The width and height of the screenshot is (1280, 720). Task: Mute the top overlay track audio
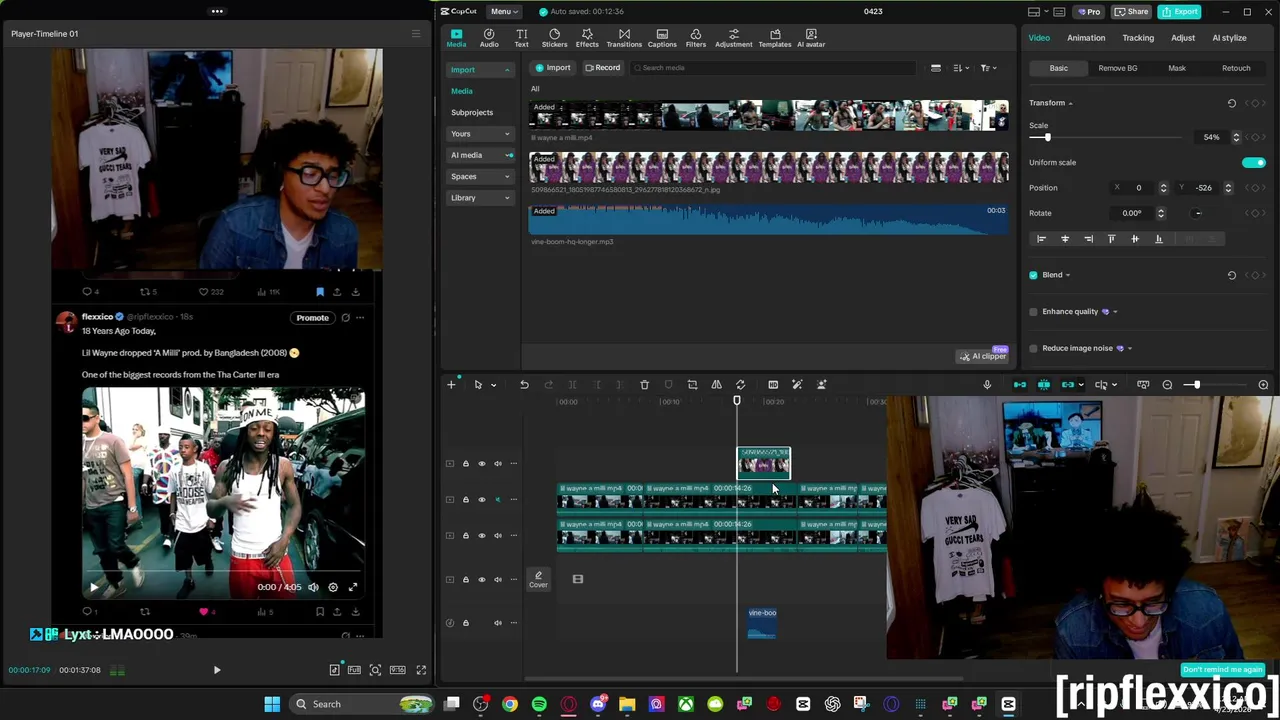coord(497,463)
